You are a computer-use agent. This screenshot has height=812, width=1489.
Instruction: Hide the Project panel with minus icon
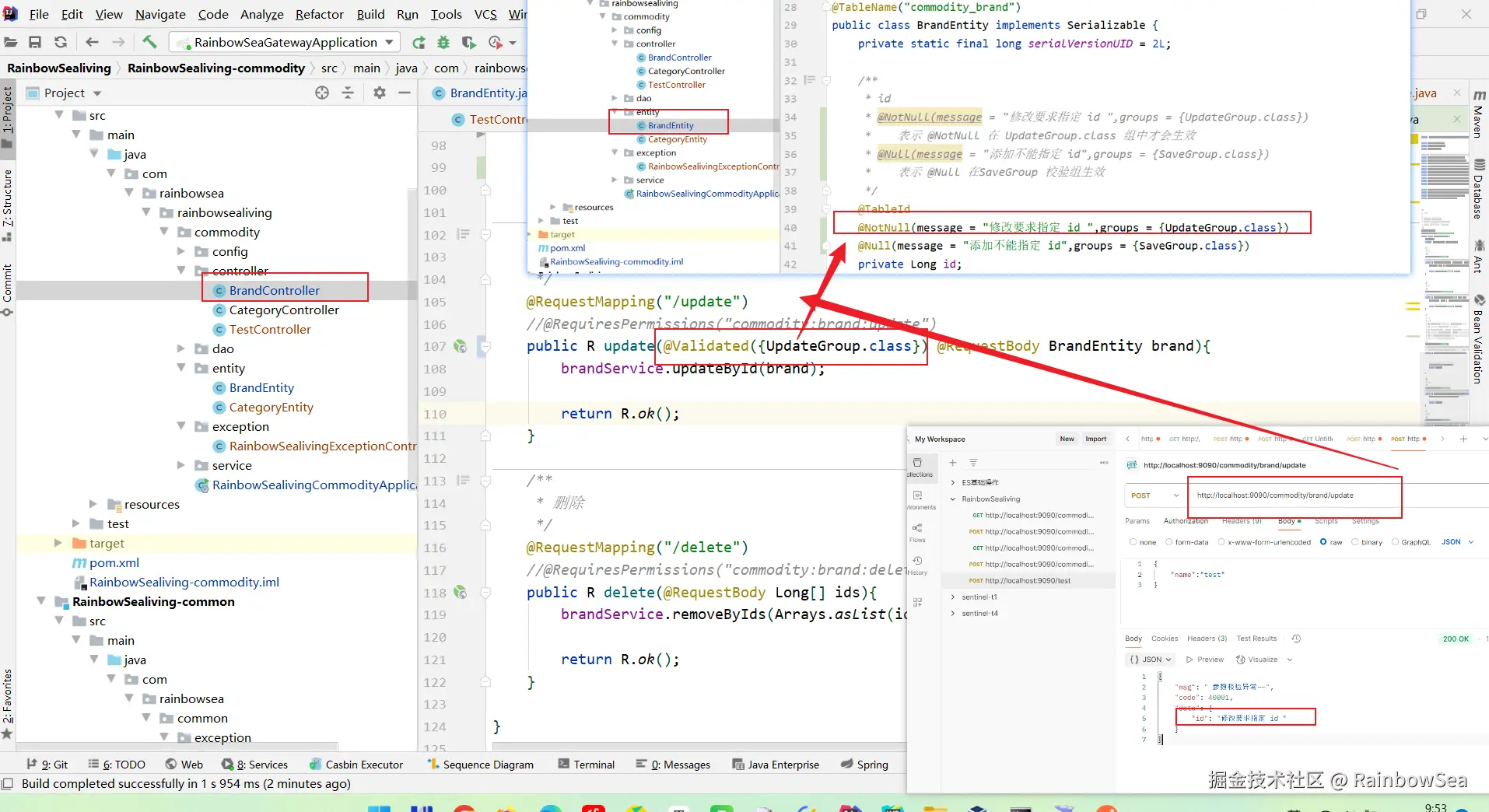pyautogui.click(x=405, y=93)
